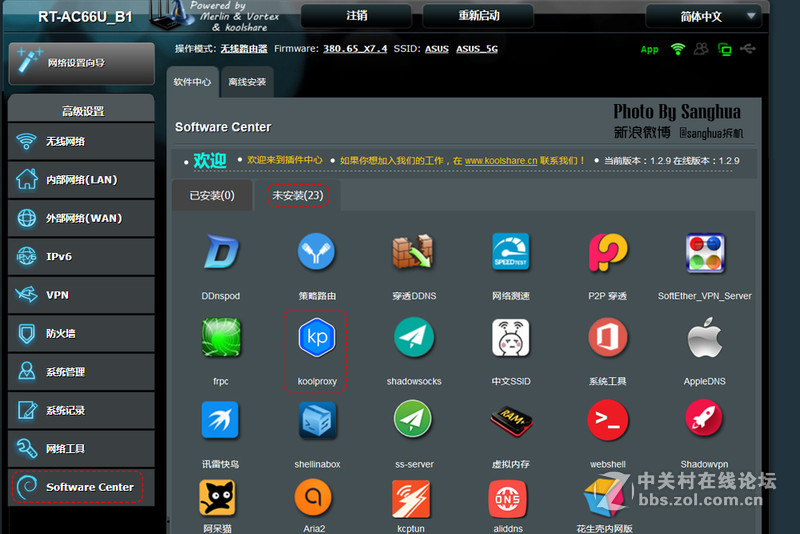
Task: Open 系统记录 in the sidebar
Action: (x=81, y=410)
